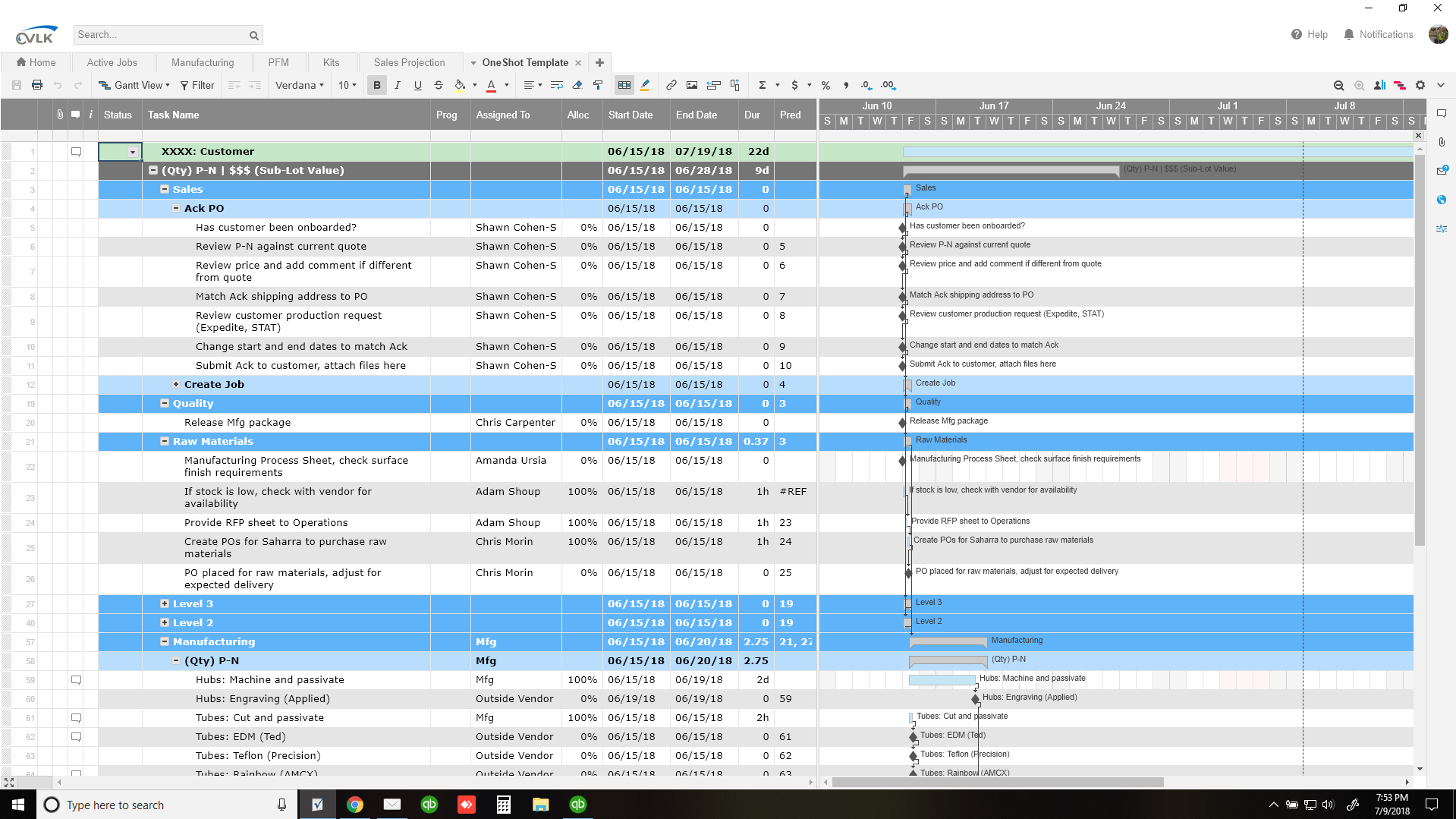Open the Verdana font dropdown
This screenshot has width=1456, height=819.
pos(299,85)
